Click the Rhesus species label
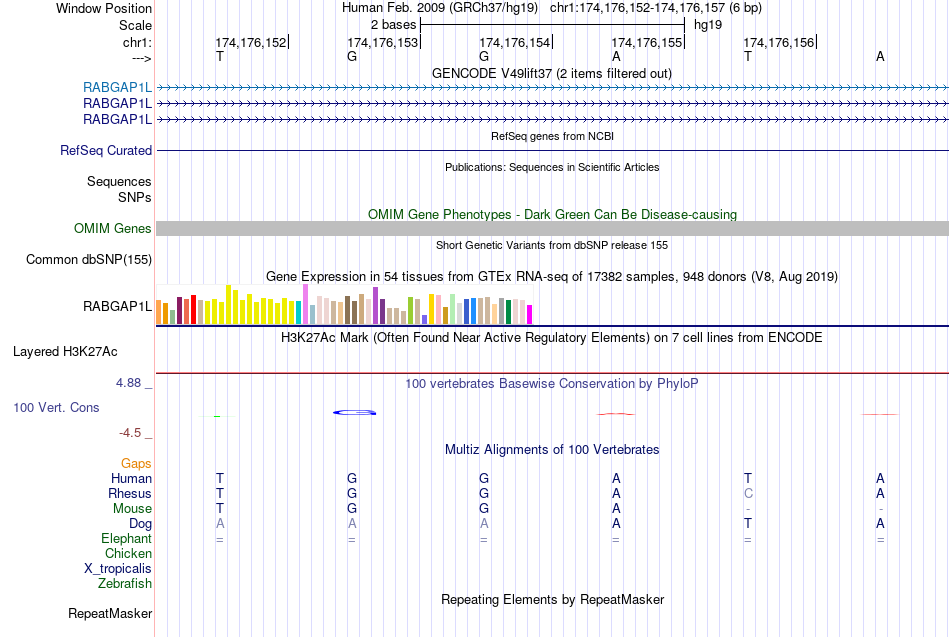The height and width of the screenshot is (637, 950). coord(130,493)
